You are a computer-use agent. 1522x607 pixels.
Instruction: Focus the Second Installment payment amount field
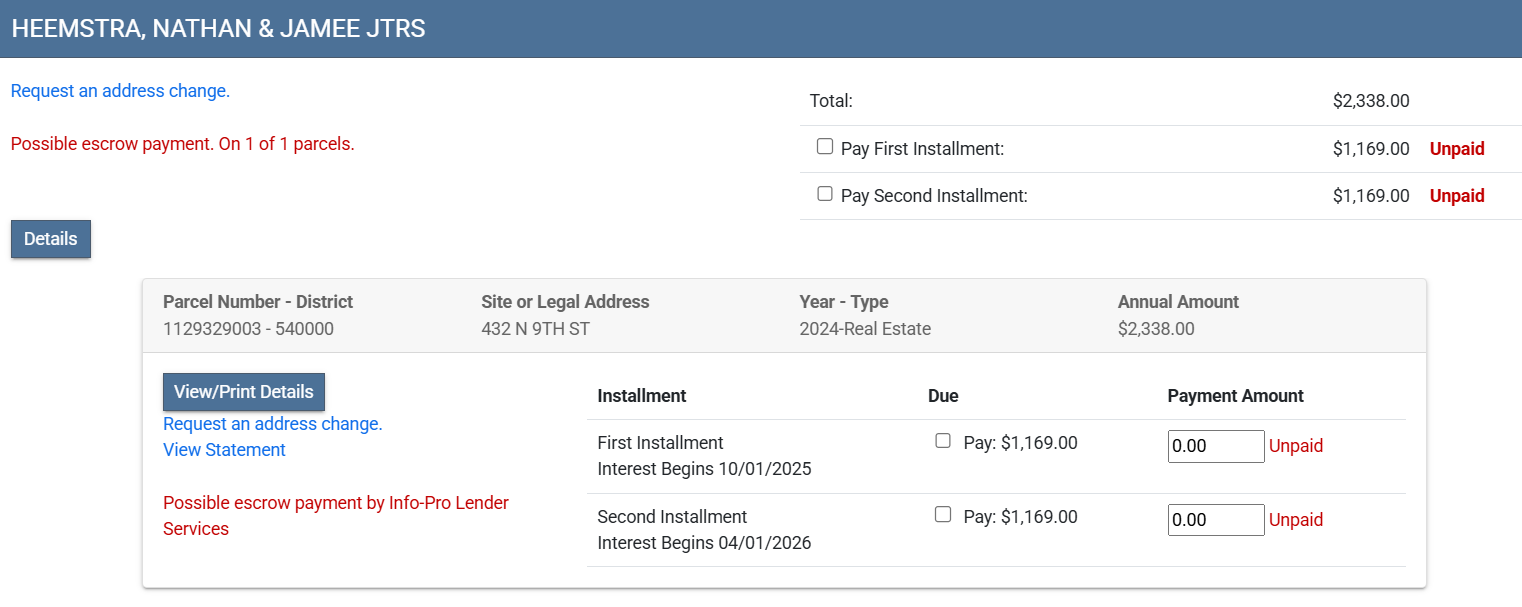pyautogui.click(x=1216, y=520)
